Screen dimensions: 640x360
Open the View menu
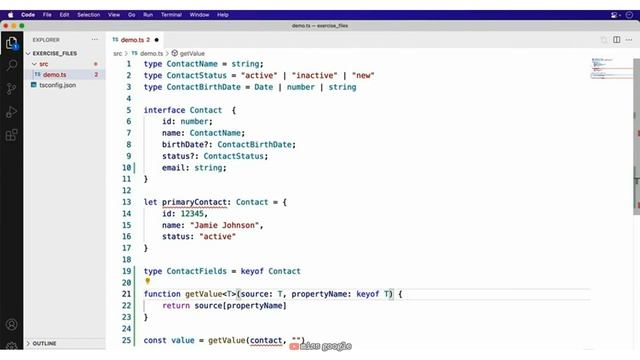click(114, 15)
